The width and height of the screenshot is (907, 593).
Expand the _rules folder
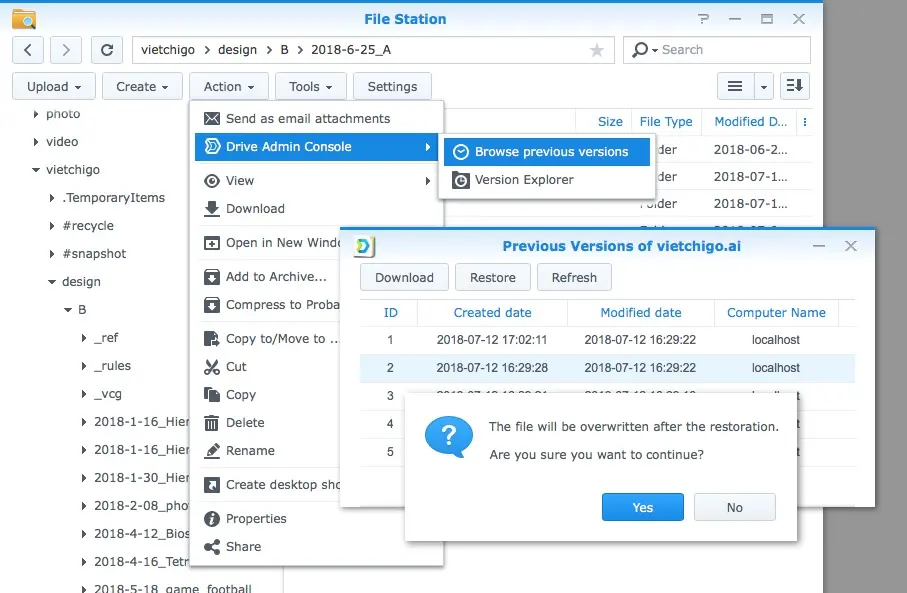pos(84,366)
